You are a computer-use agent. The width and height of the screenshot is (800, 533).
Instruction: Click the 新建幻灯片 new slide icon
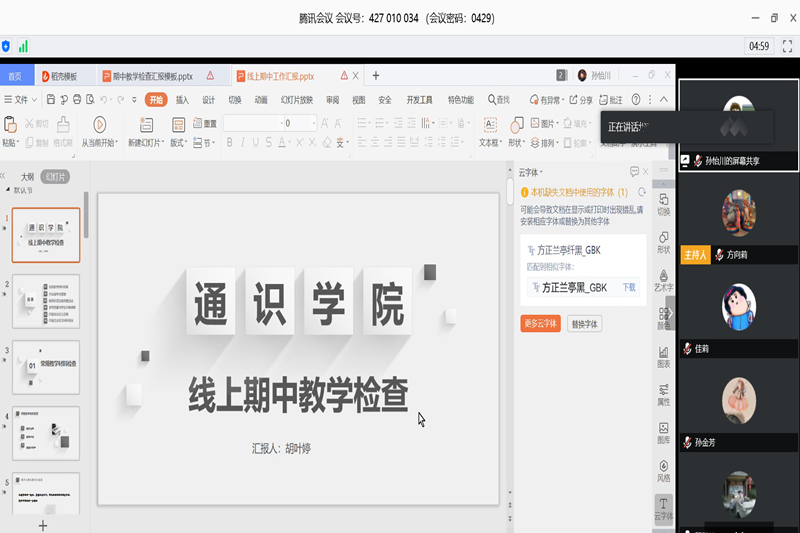[x=146, y=124]
